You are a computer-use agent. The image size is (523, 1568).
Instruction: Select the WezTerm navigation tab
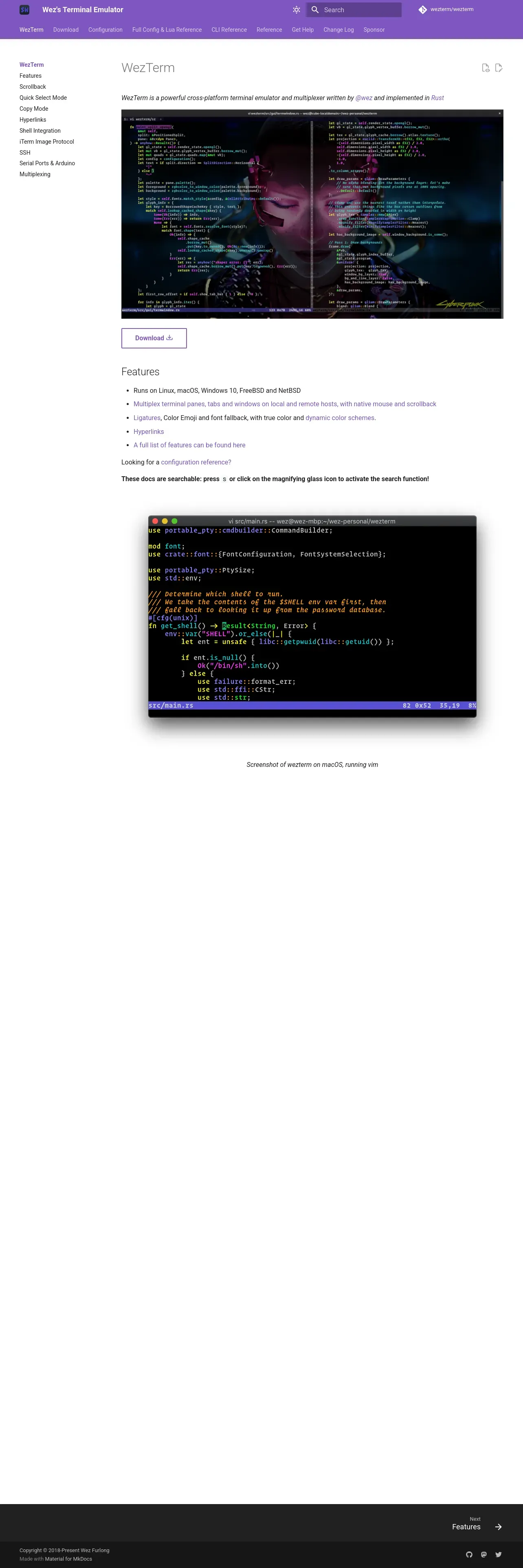click(x=31, y=30)
